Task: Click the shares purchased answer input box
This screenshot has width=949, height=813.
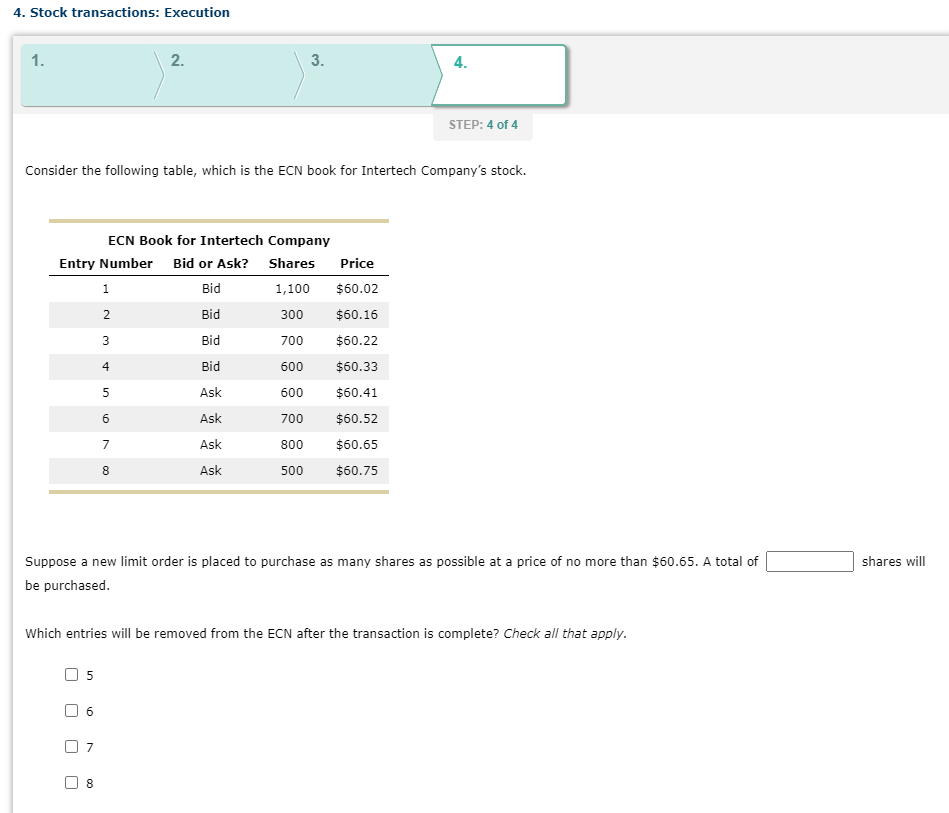Action: click(810, 561)
